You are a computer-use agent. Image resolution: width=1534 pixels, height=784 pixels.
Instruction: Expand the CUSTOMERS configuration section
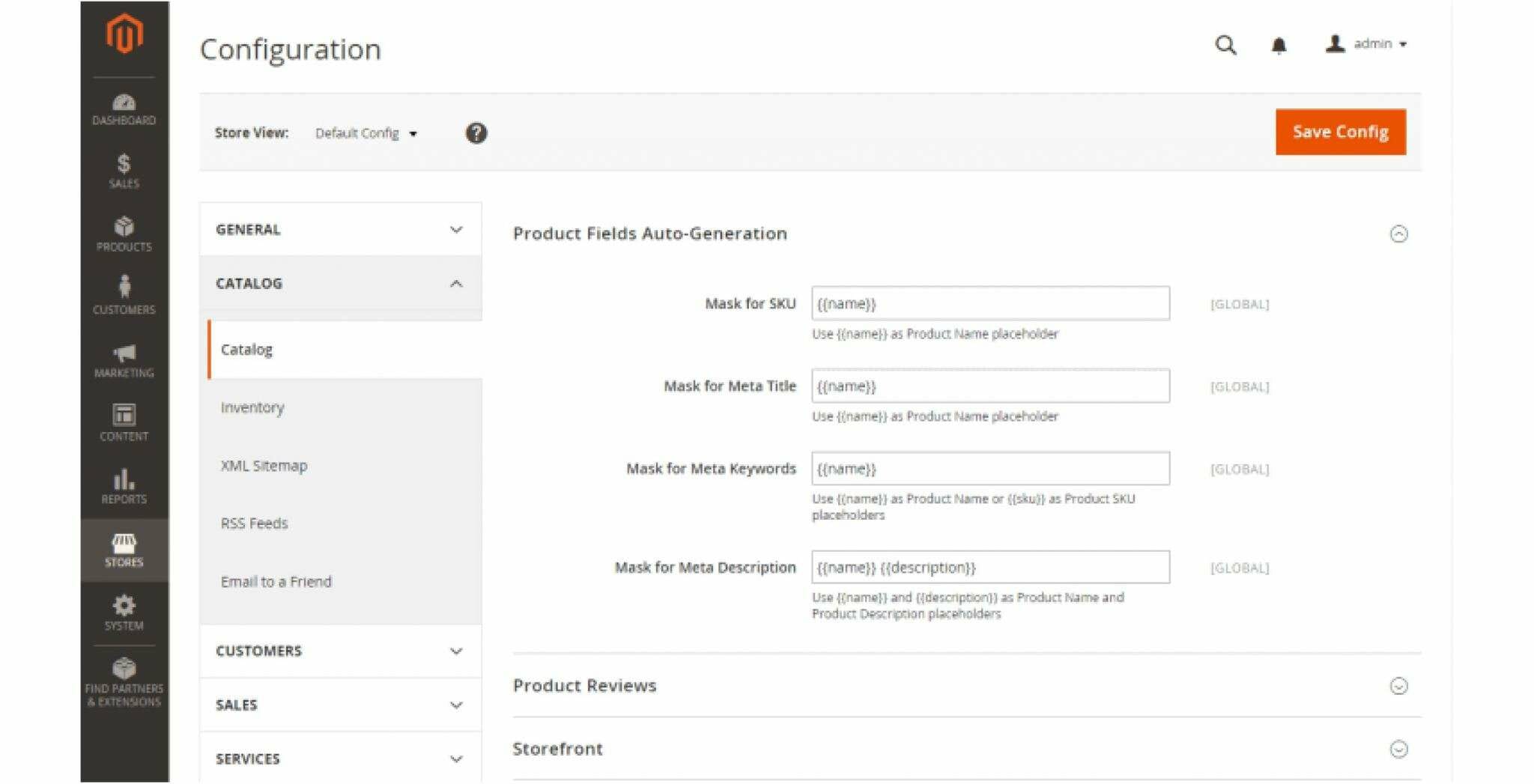[x=341, y=651]
